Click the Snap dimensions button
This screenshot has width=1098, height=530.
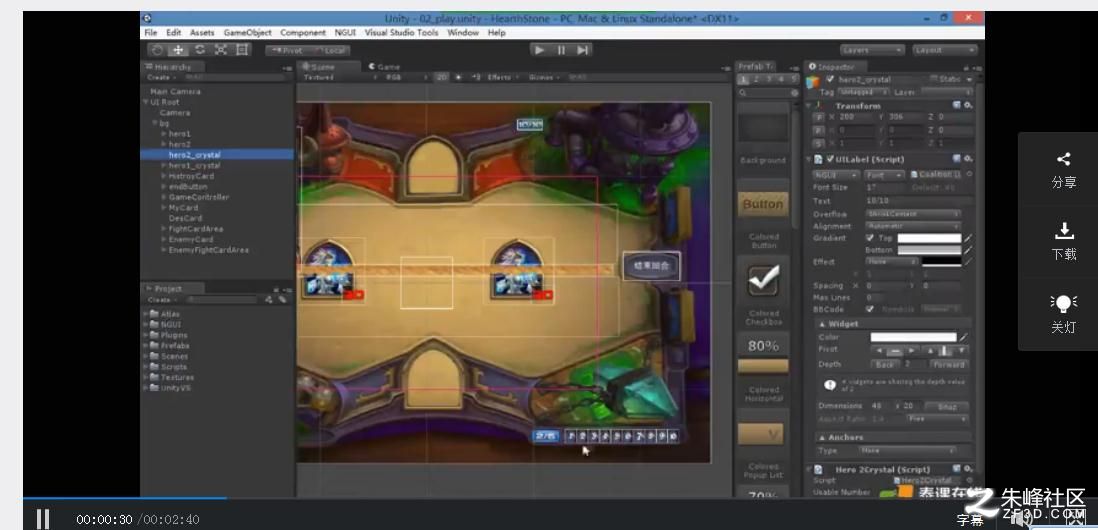(947, 406)
